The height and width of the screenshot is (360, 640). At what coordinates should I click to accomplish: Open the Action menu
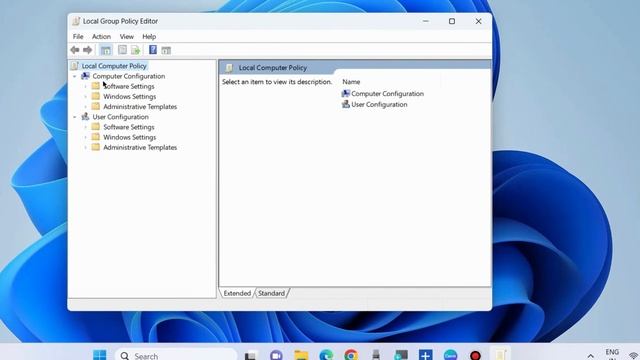(x=101, y=36)
